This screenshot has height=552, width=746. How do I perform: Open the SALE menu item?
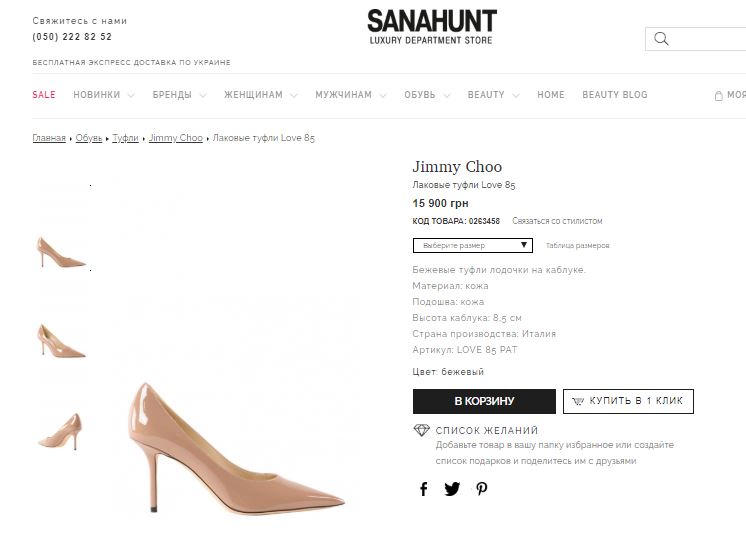tap(44, 95)
